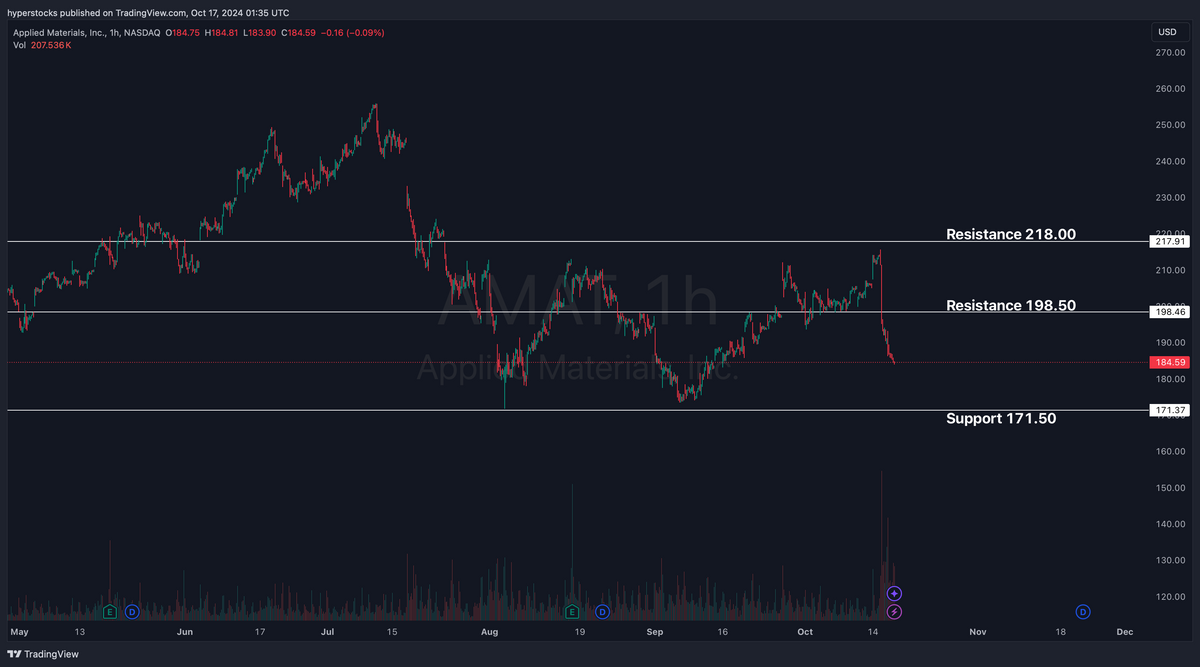The height and width of the screenshot is (667, 1200).
Task: Click the D dividend icon beside May earnings badge
Action: tap(131, 611)
